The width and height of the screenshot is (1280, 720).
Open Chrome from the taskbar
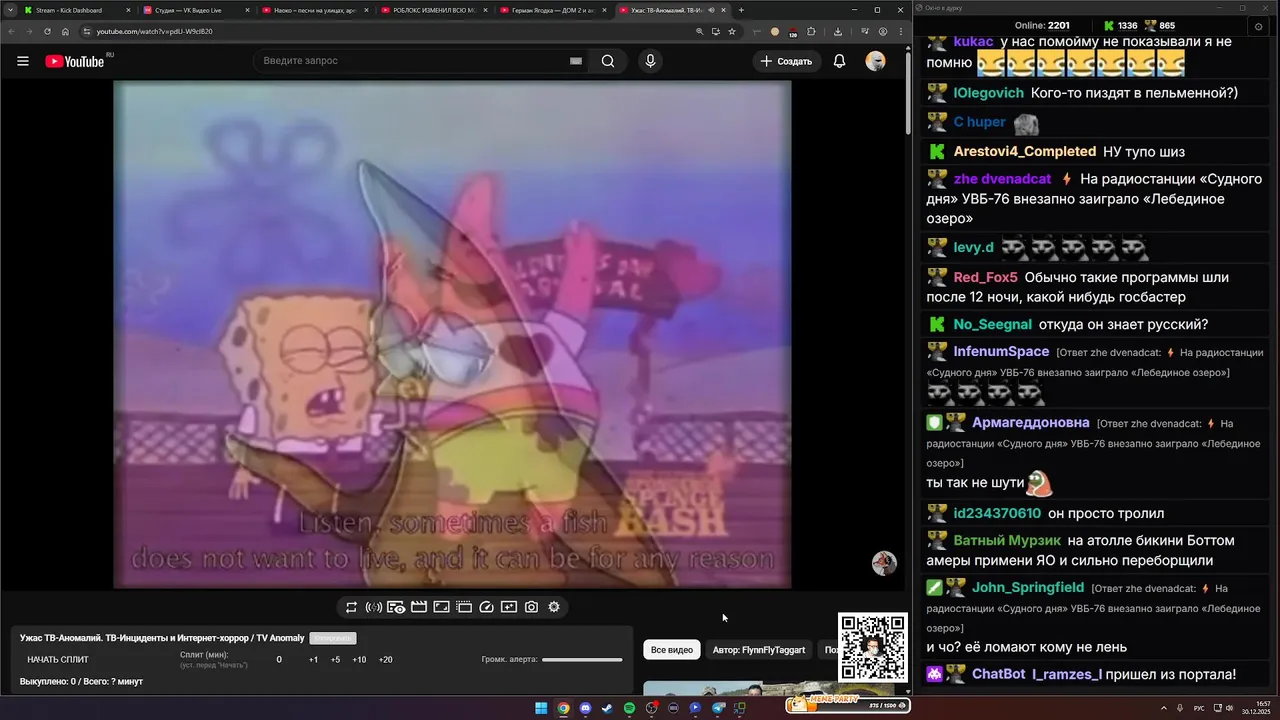click(x=563, y=708)
